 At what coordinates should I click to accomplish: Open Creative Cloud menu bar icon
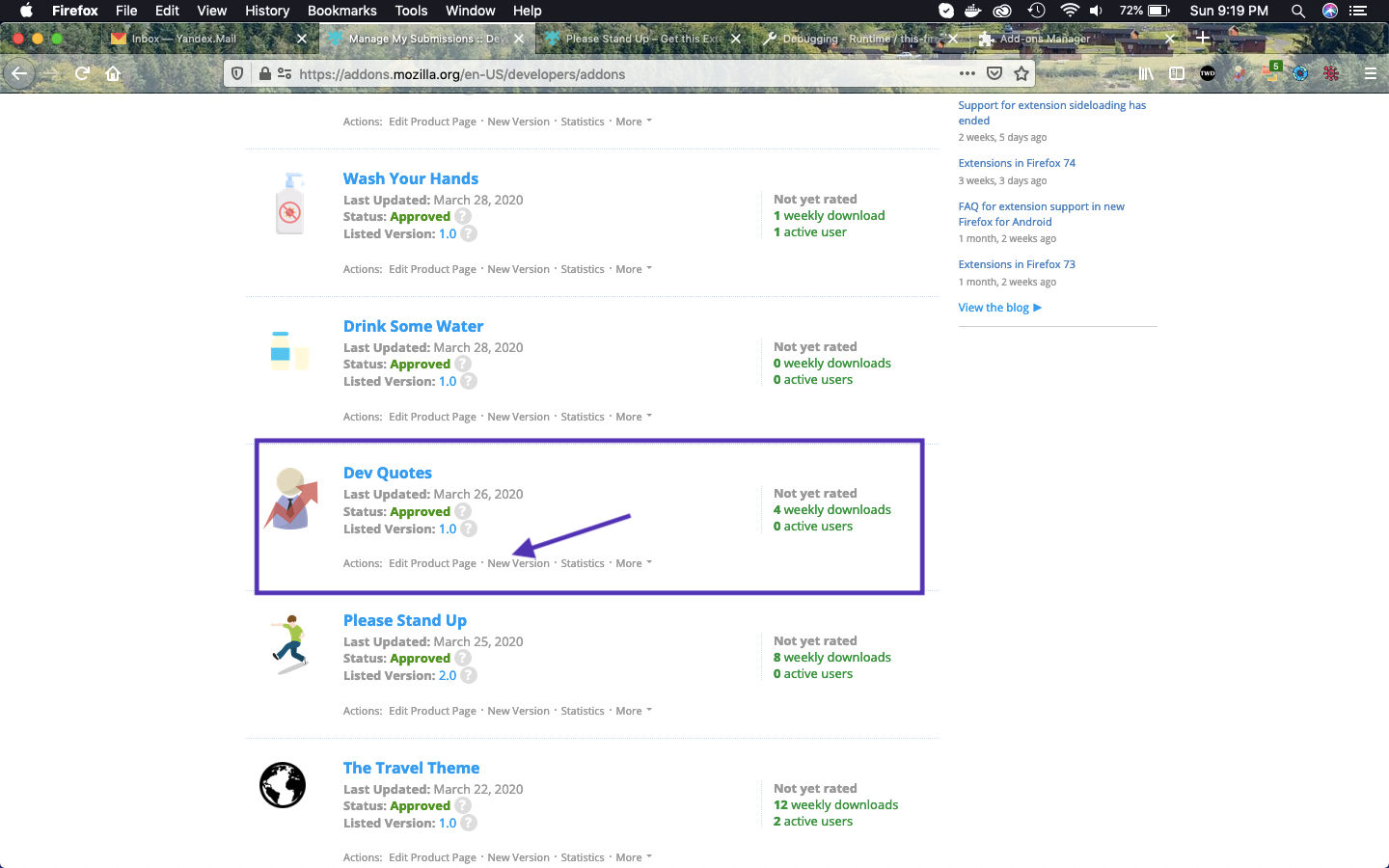[1003, 11]
